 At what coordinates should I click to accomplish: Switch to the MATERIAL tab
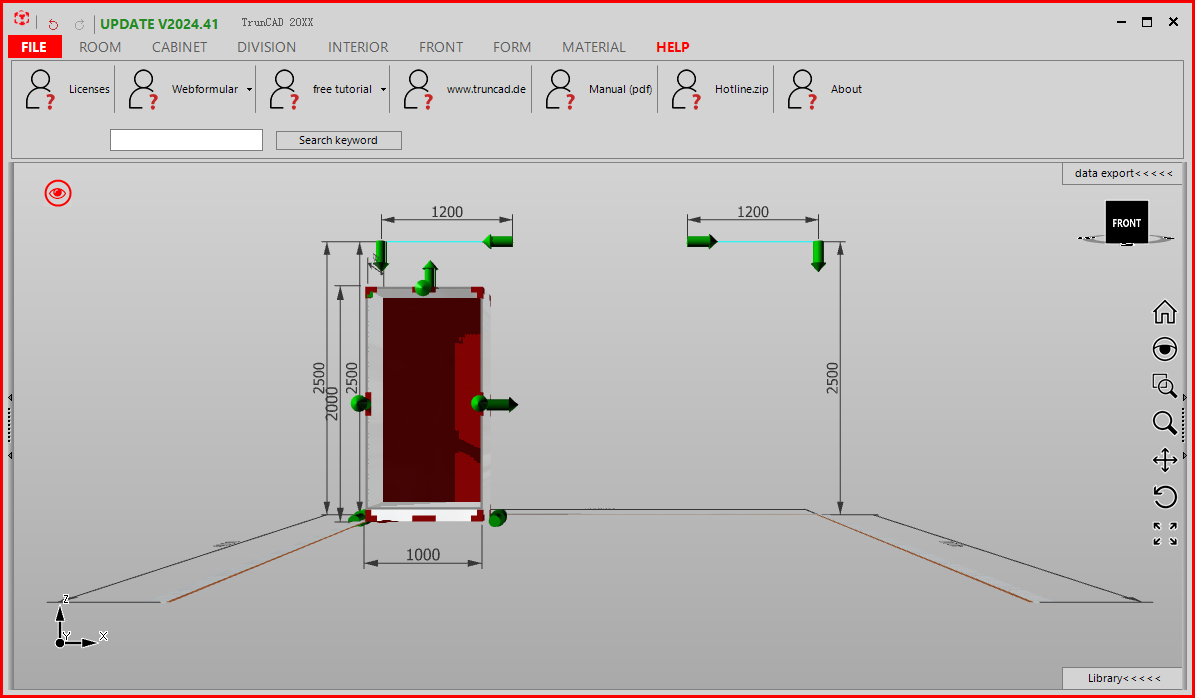(x=593, y=47)
